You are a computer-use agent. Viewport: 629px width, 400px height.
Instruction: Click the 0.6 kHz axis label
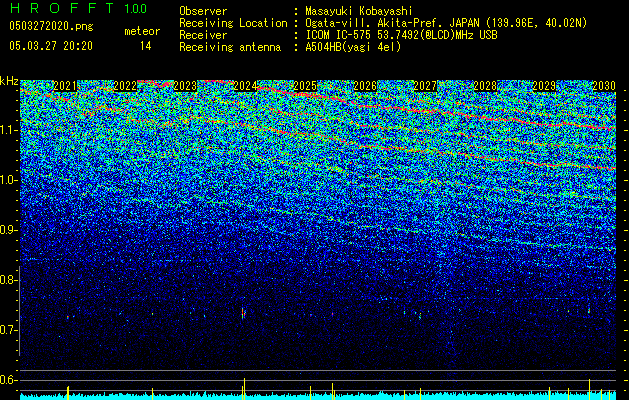click(9, 380)
